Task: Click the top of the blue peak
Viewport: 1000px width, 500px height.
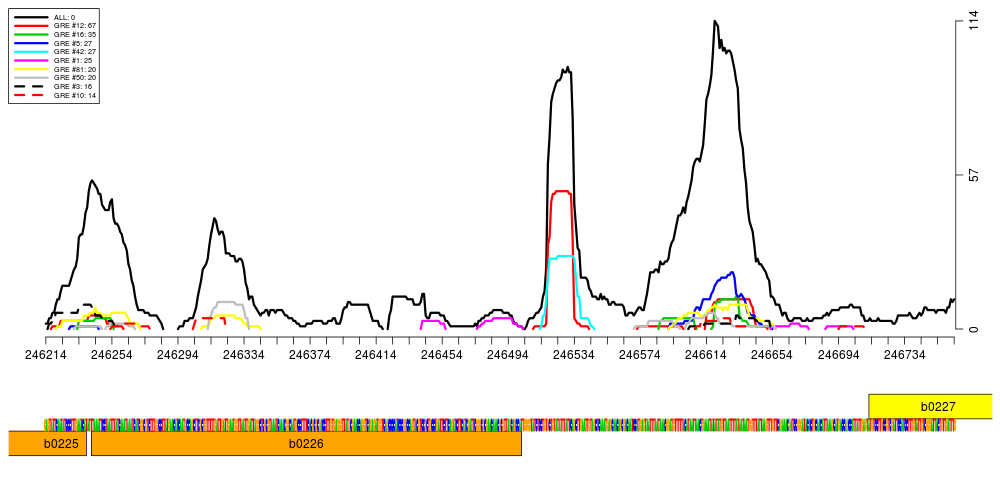Action: point(731,273)
